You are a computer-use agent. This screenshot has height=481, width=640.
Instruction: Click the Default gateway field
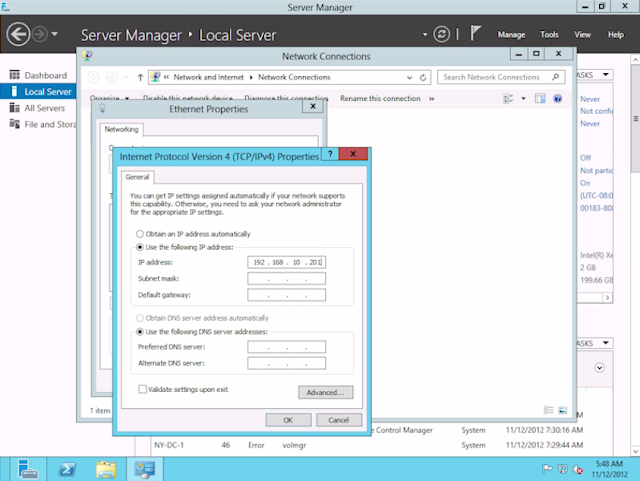point(287,295)
